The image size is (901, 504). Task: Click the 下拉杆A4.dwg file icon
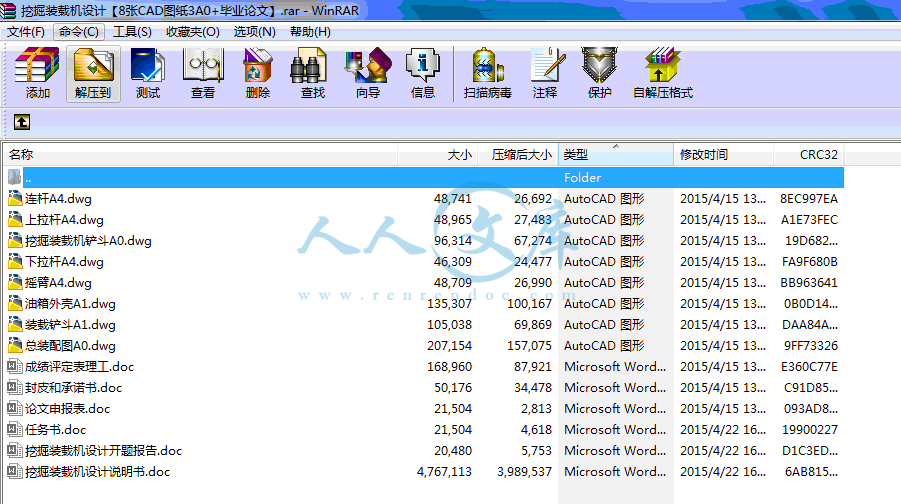pos(15,261)
